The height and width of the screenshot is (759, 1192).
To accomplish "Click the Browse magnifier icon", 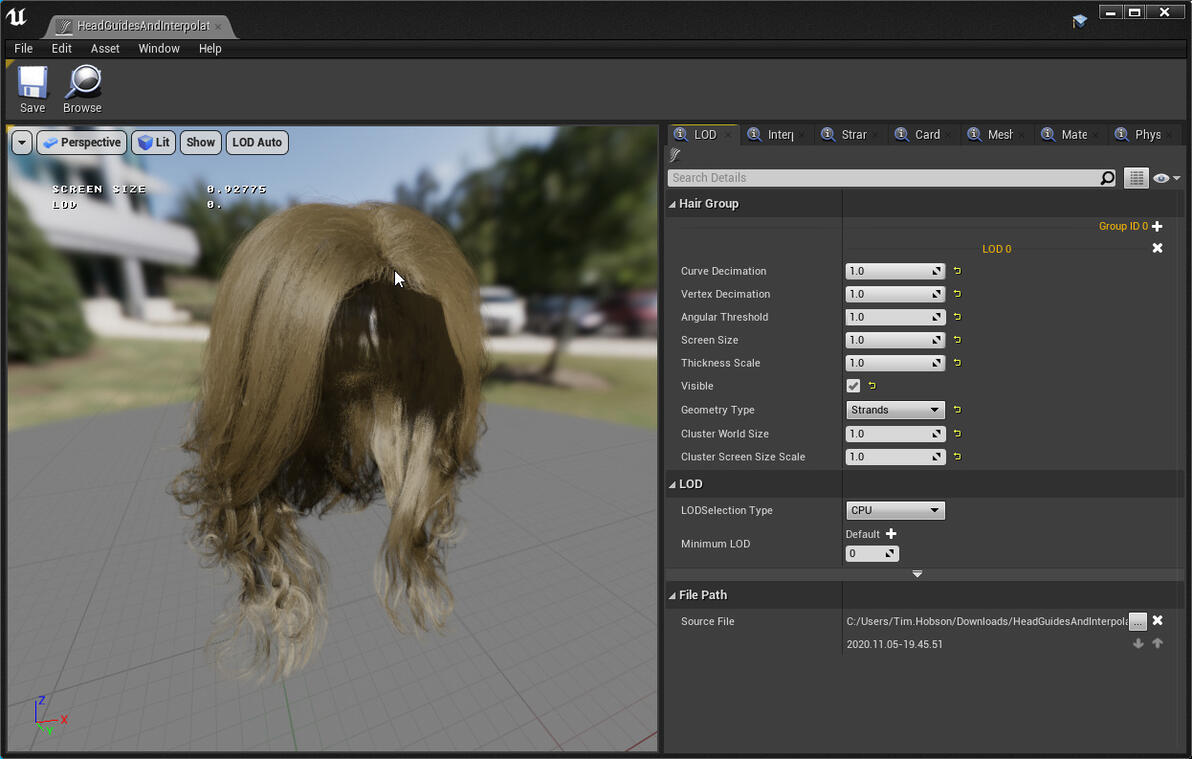I will [82, 83].
